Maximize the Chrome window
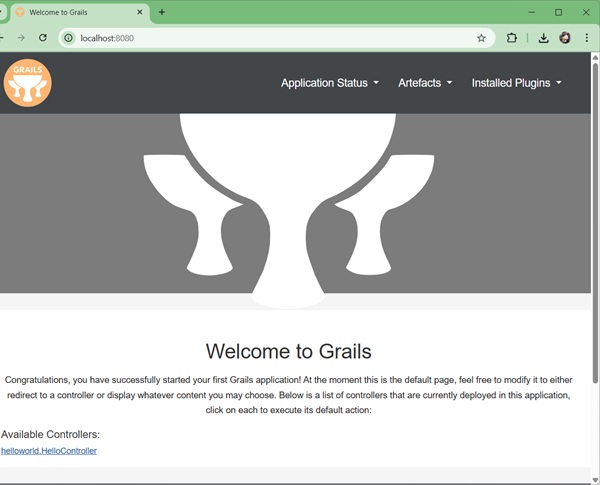This screenshot has width=600, height=485. pos(558,12)
